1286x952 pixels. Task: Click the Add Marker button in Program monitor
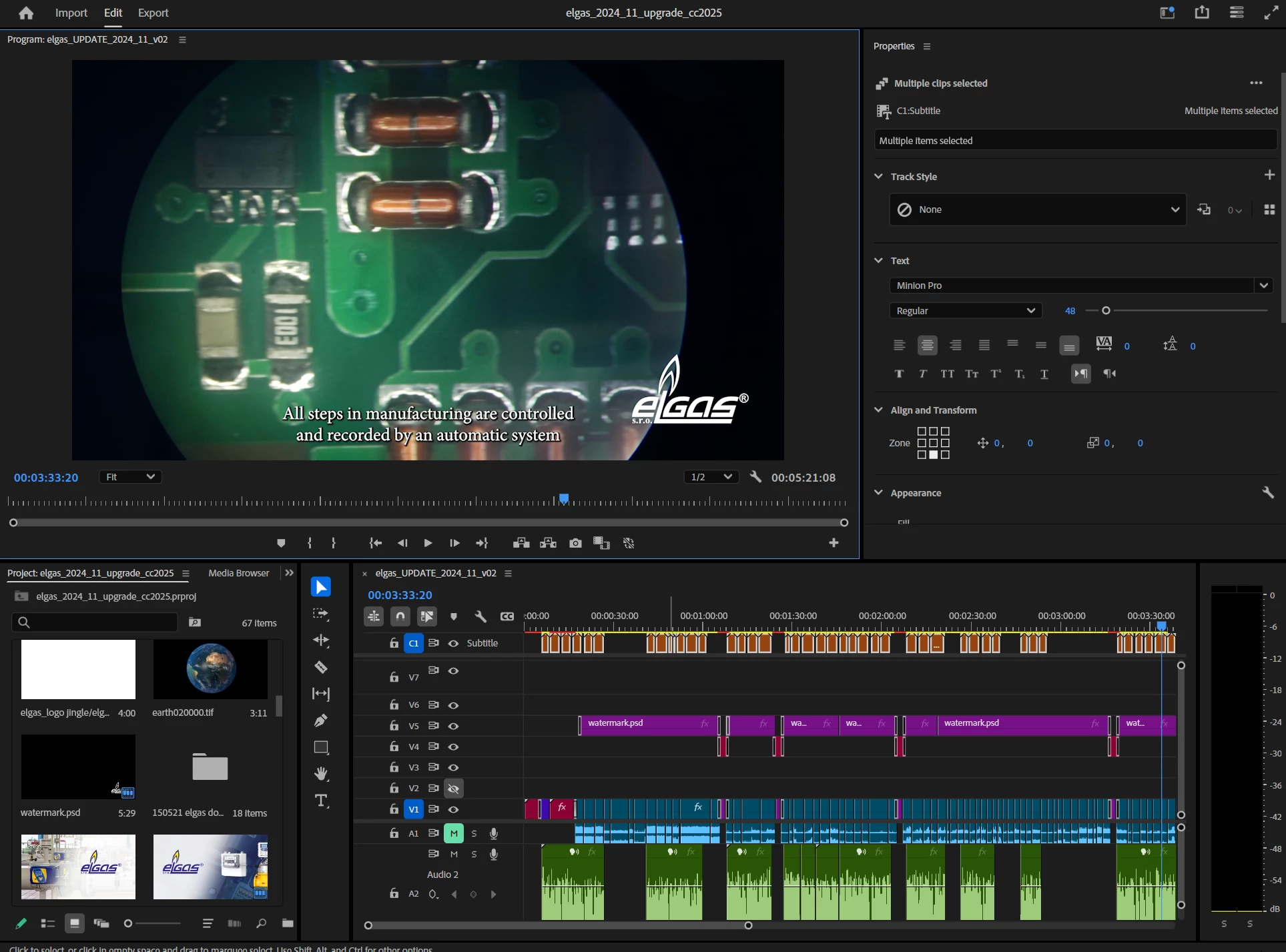pos(281,543)
